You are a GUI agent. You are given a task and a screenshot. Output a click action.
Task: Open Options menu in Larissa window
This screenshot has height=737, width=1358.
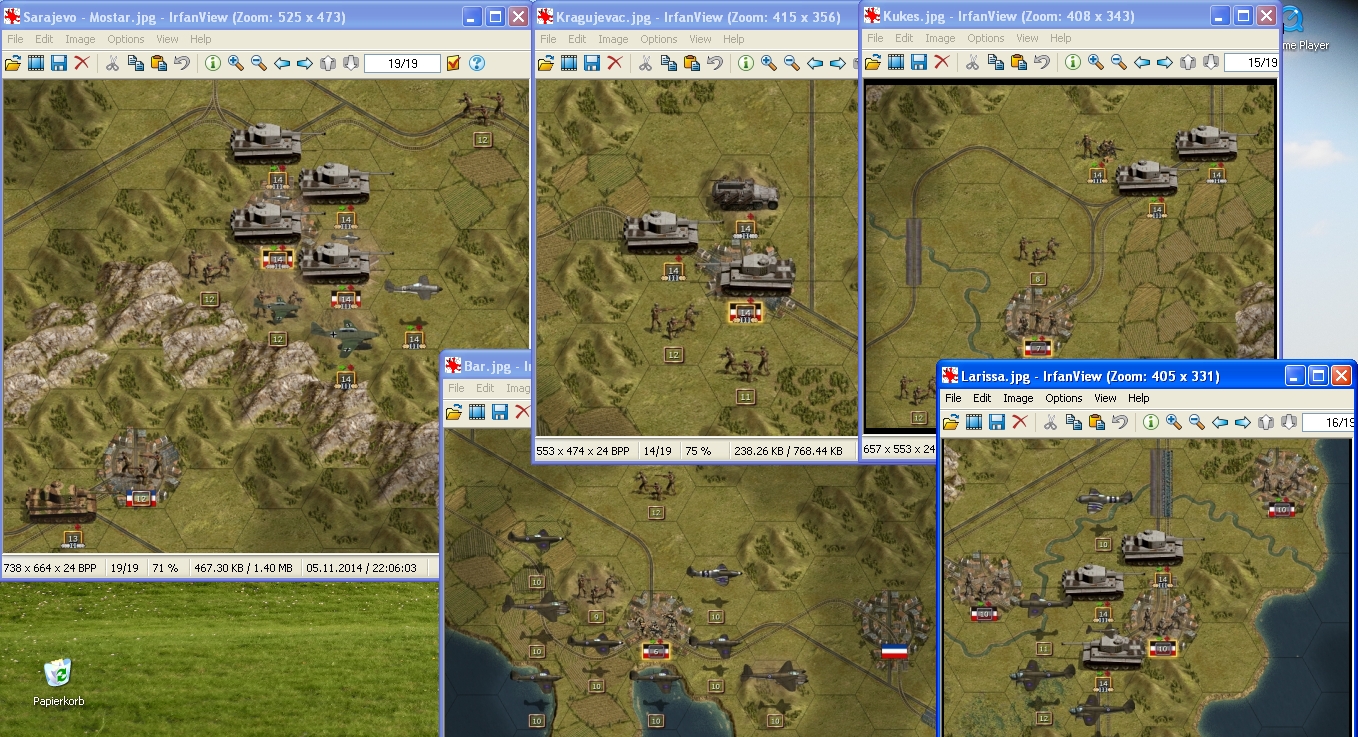(1064, 398)
